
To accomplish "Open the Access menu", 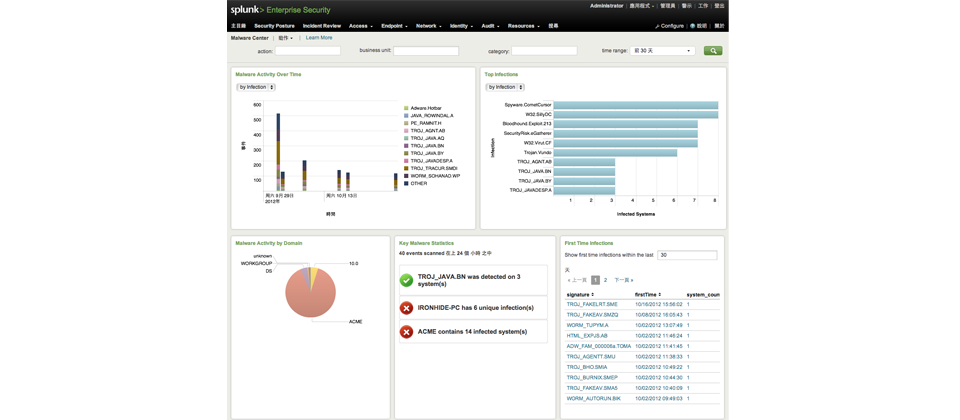I will (x=360, y=26).
